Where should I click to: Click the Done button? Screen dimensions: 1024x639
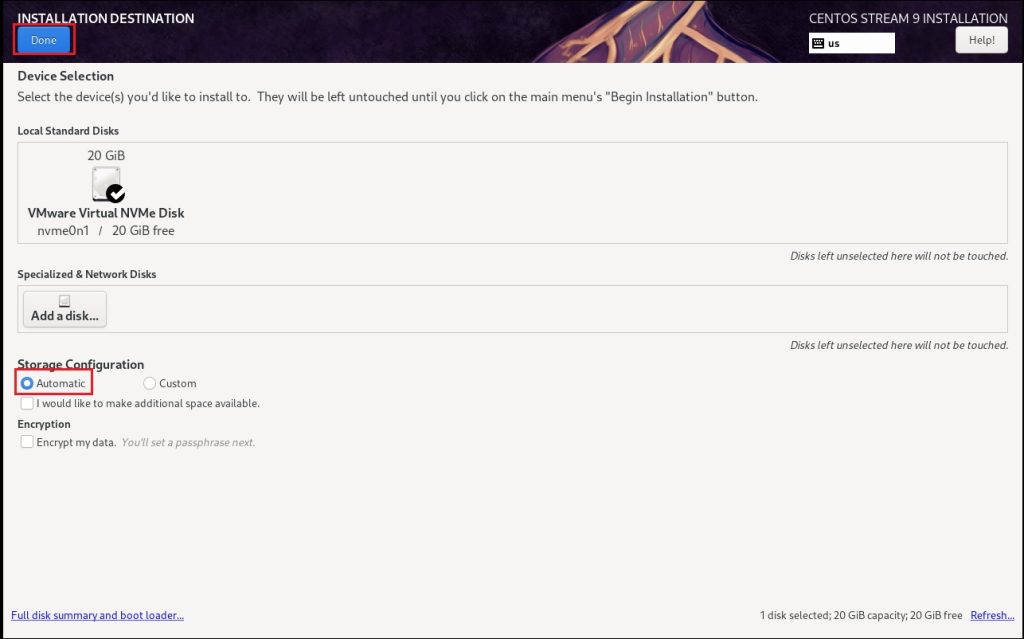tap(44, 40)
